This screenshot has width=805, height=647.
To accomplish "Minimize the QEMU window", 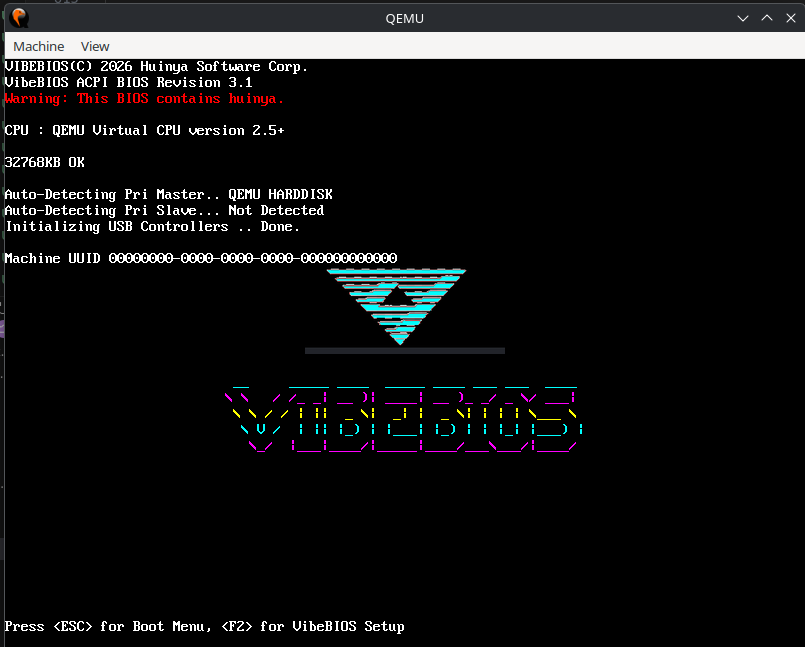I will click(x=742, y=18).
